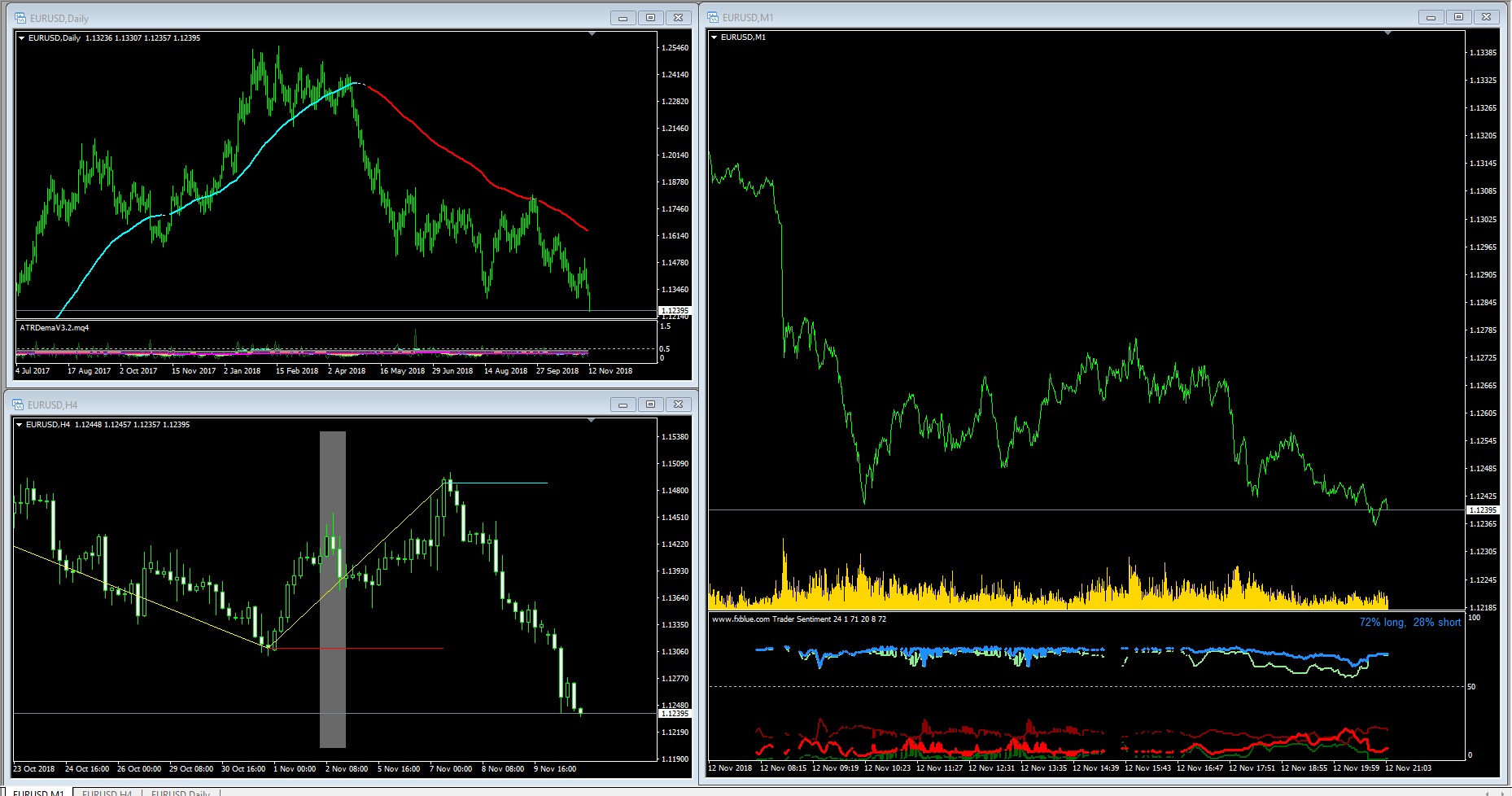The image size is (1512, 796).
Task: Click the EURUSD,H4 chart window icon
Action: (18, 405)
